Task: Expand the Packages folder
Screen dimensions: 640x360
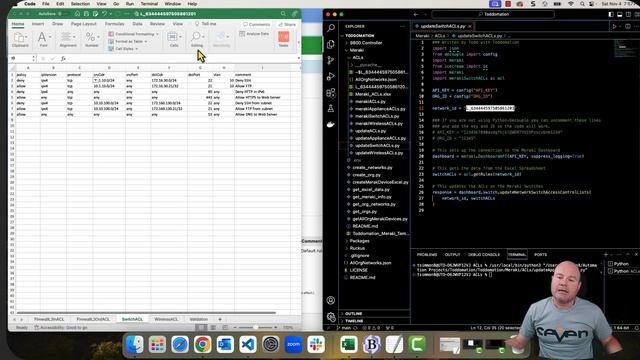Action: click(x=359, y=241)
